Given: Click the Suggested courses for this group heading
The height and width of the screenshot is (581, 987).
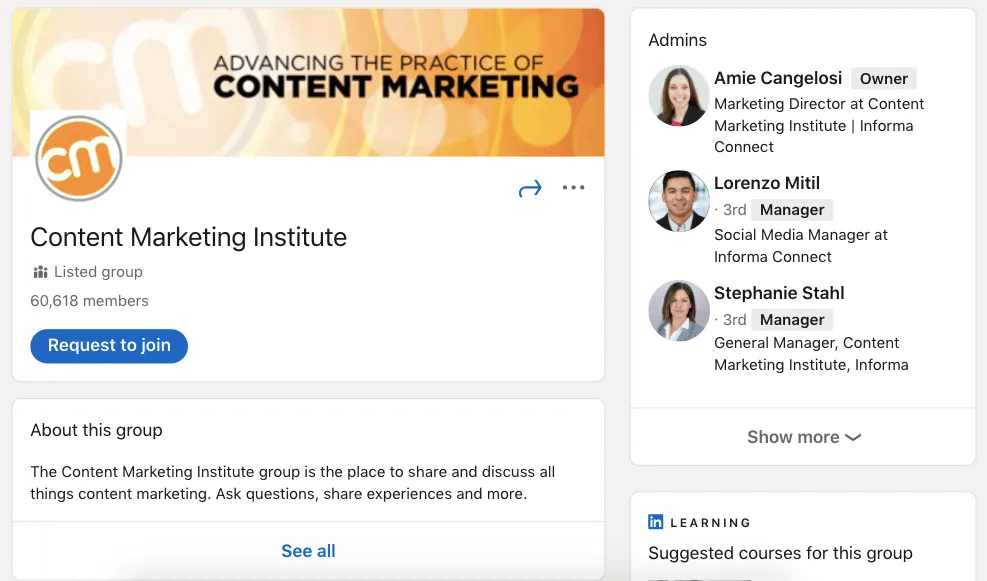Looking at the screenshot, I should pos(780,553).
